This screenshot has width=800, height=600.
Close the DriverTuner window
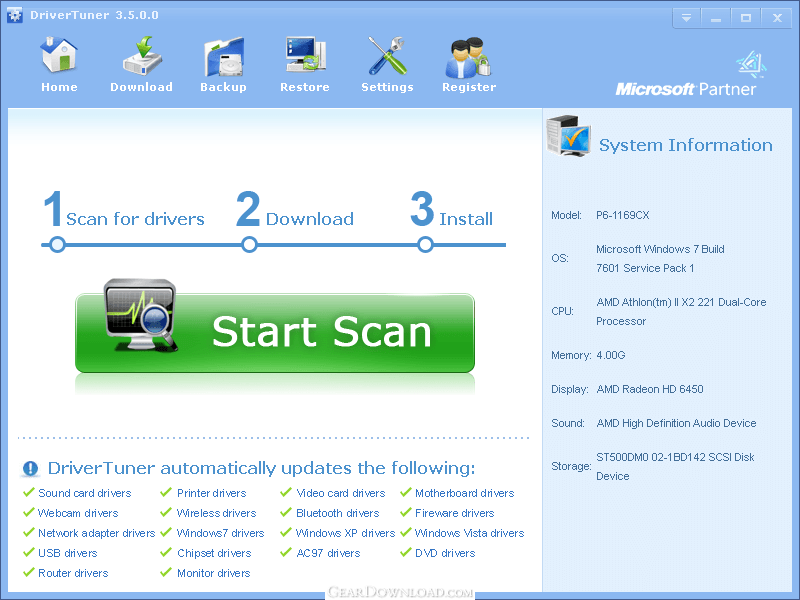pos(777,18)
